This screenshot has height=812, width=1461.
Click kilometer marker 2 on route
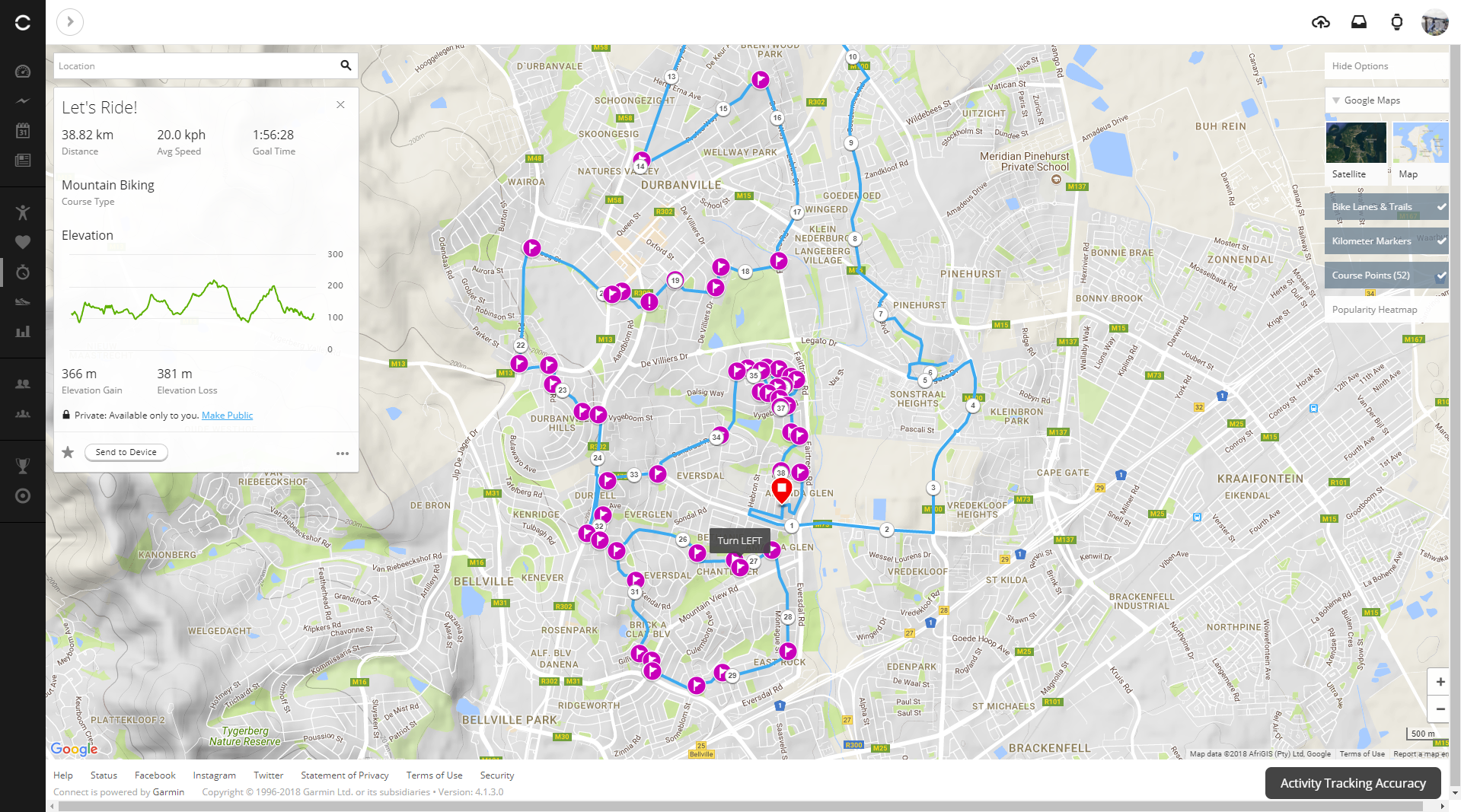886,530
